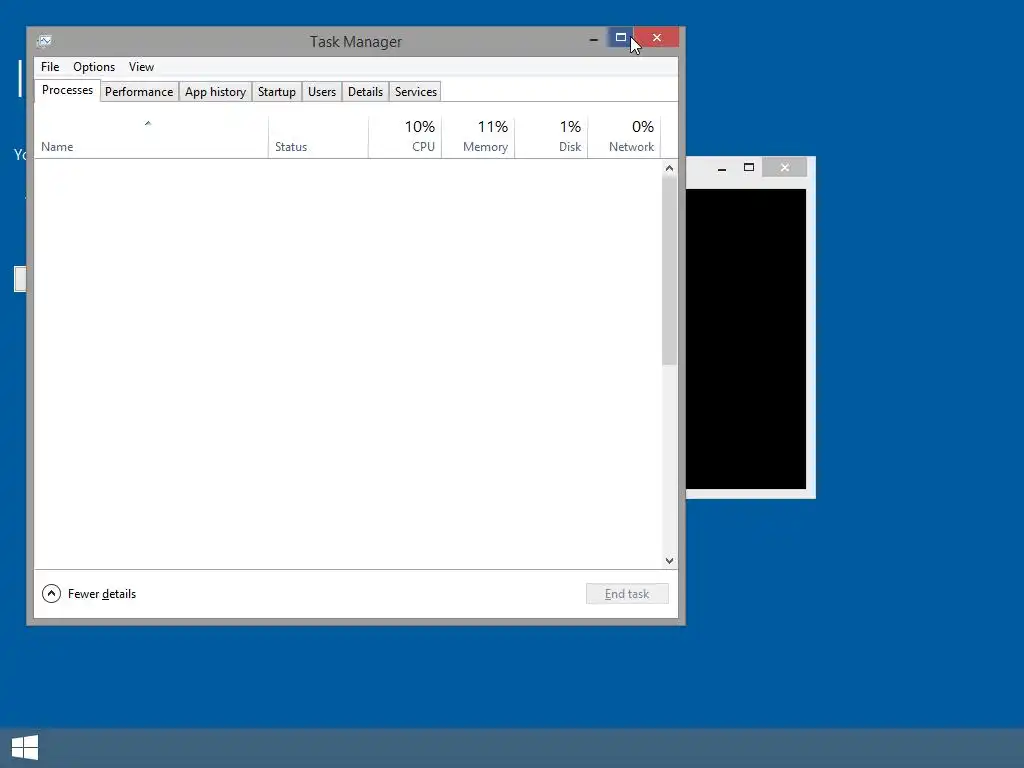This screenshot has width=1024, height=768.
Task: Collapse view with Fewer details chevron
Action: click(x=52, y=594)
